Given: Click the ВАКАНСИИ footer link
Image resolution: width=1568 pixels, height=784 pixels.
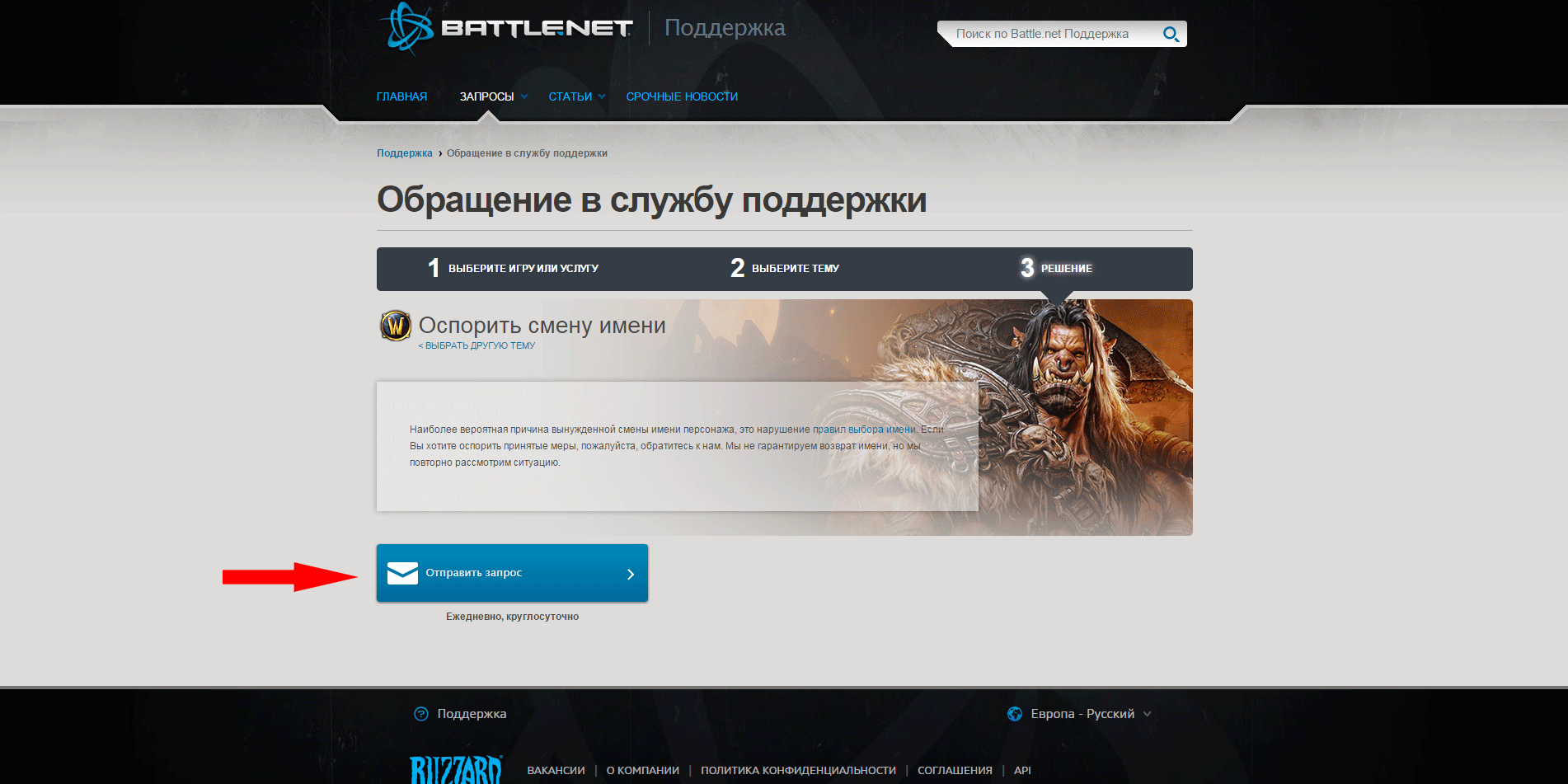Looking at the screenshot, I should (556, 771).
